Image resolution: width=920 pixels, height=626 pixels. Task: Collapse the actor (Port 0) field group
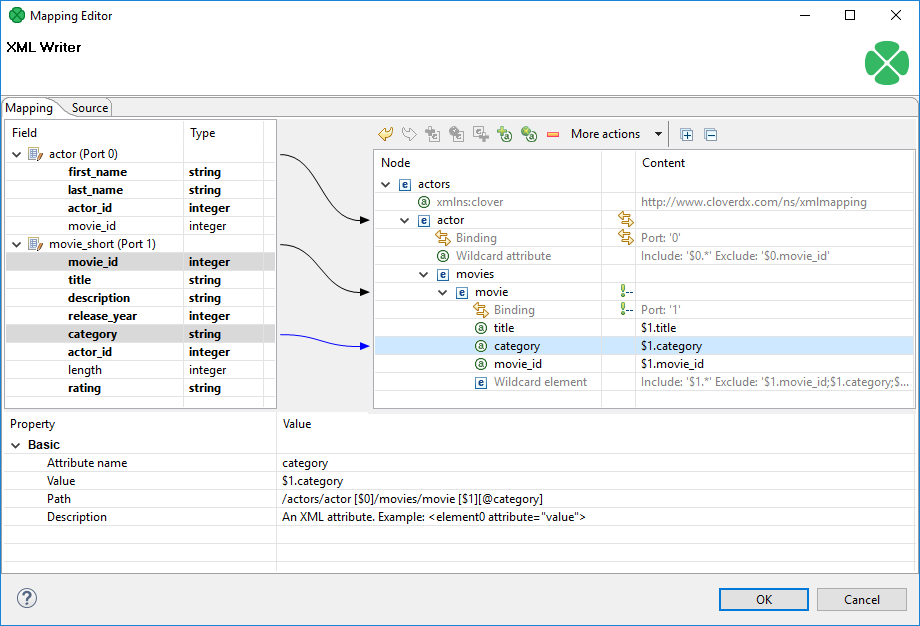point(16,154)
